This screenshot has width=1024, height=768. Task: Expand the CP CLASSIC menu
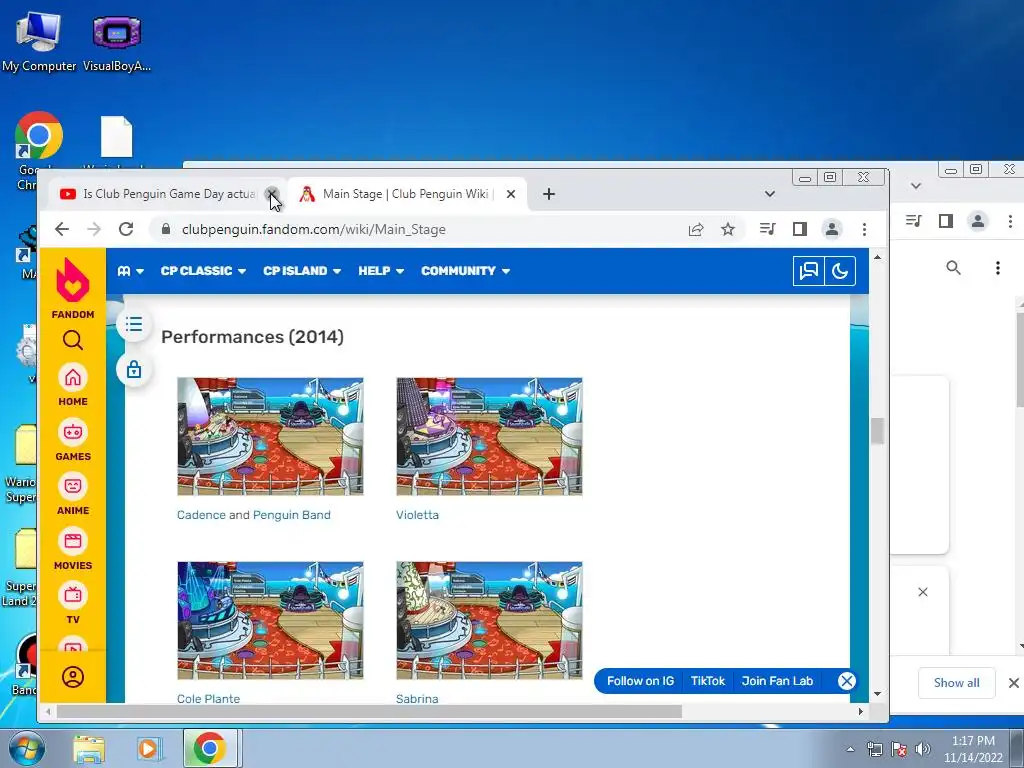(x=203, y=271)
